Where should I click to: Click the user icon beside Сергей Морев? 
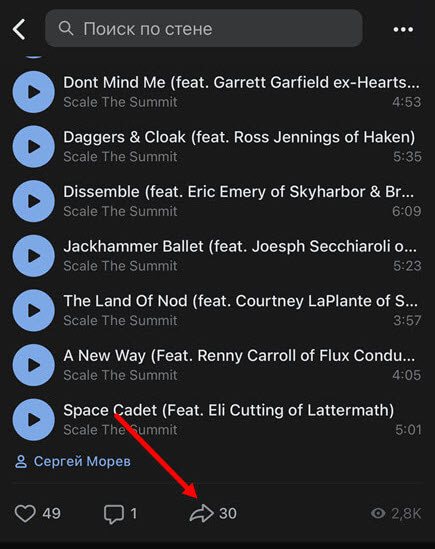click(x=21, y=461)
